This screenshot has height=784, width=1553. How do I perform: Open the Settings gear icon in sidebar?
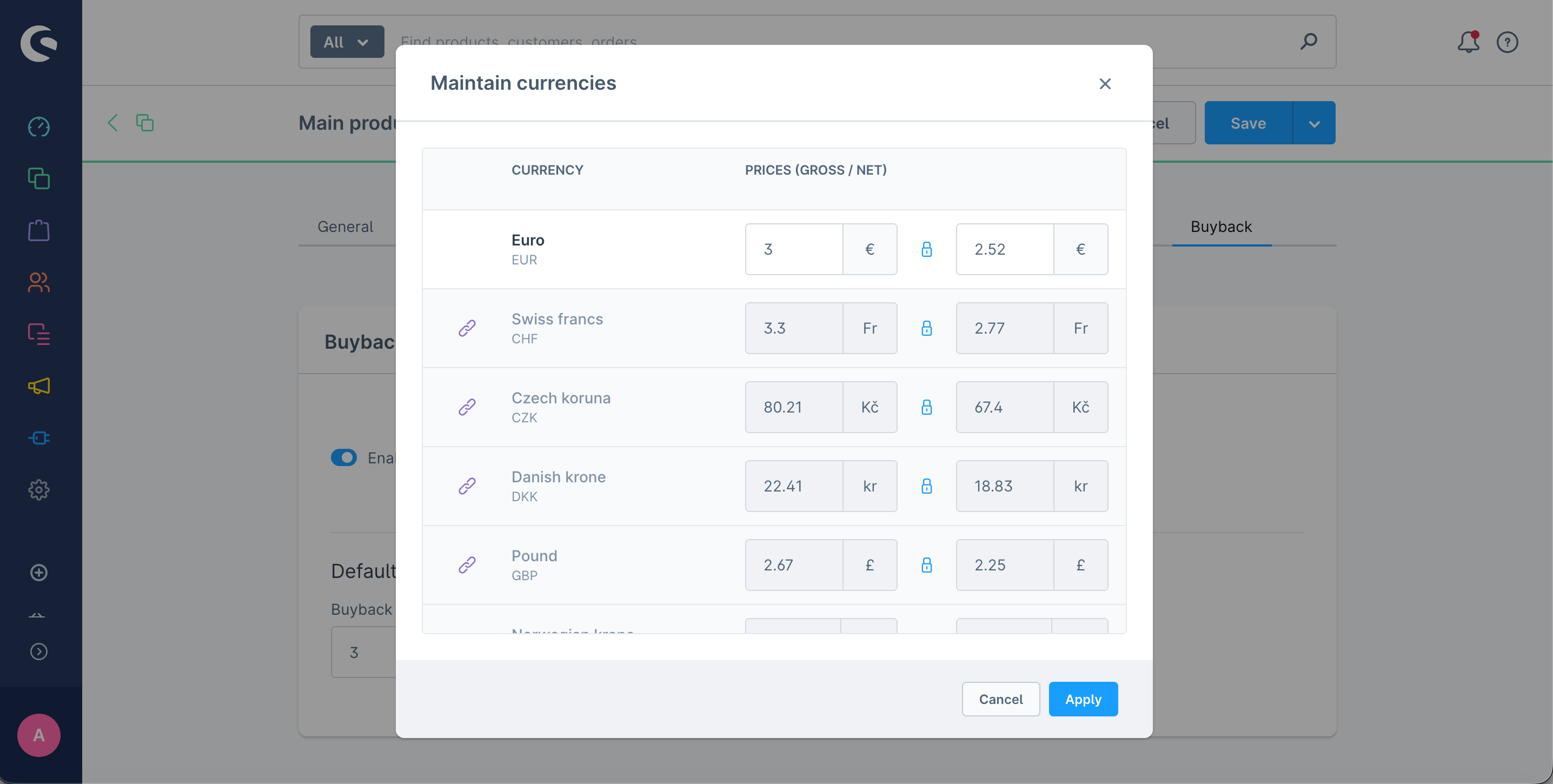click(x=39, y=490)
